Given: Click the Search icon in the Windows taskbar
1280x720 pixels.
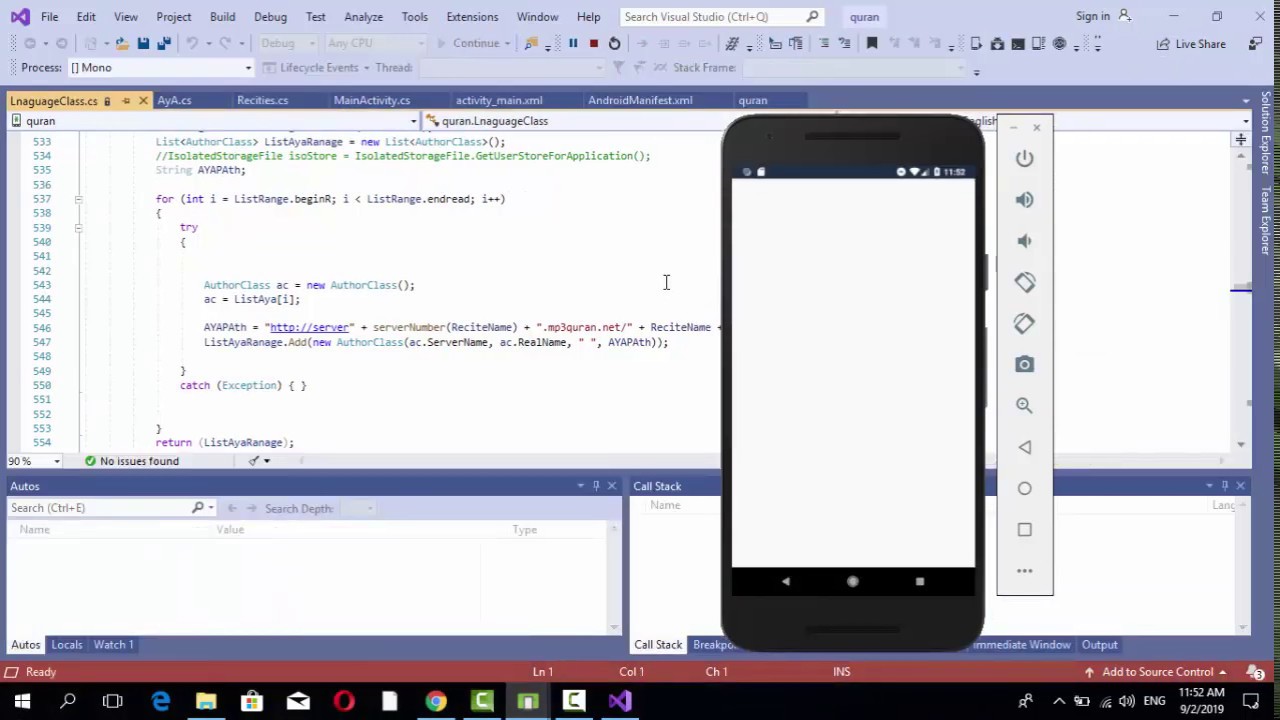Looking at the screenshot, I should tap(68, 701).
